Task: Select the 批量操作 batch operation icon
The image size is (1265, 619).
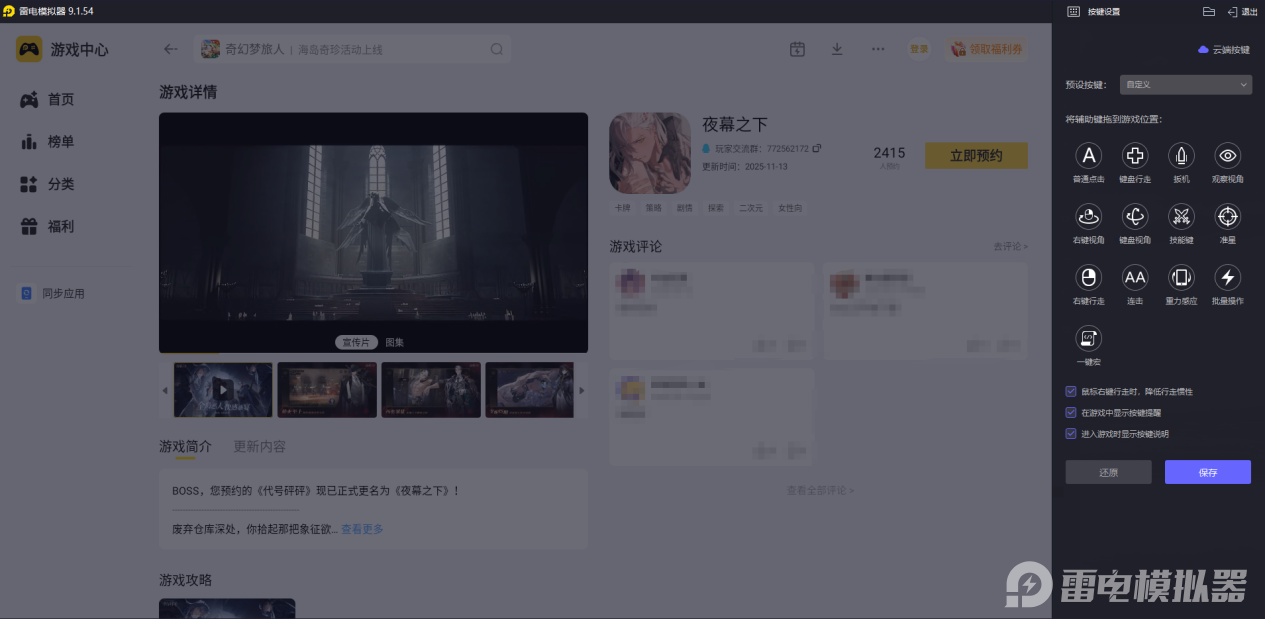Action: coord(1228,277)
